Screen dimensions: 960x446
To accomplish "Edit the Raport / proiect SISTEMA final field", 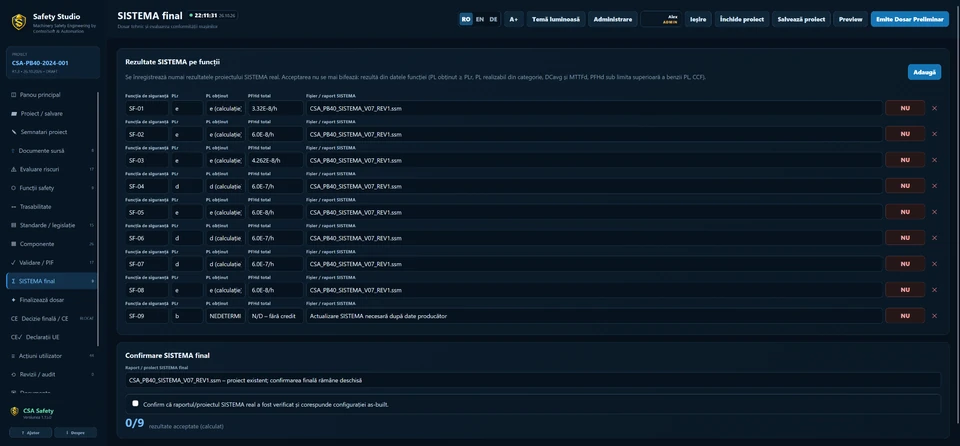I will (x=533, y=380).
